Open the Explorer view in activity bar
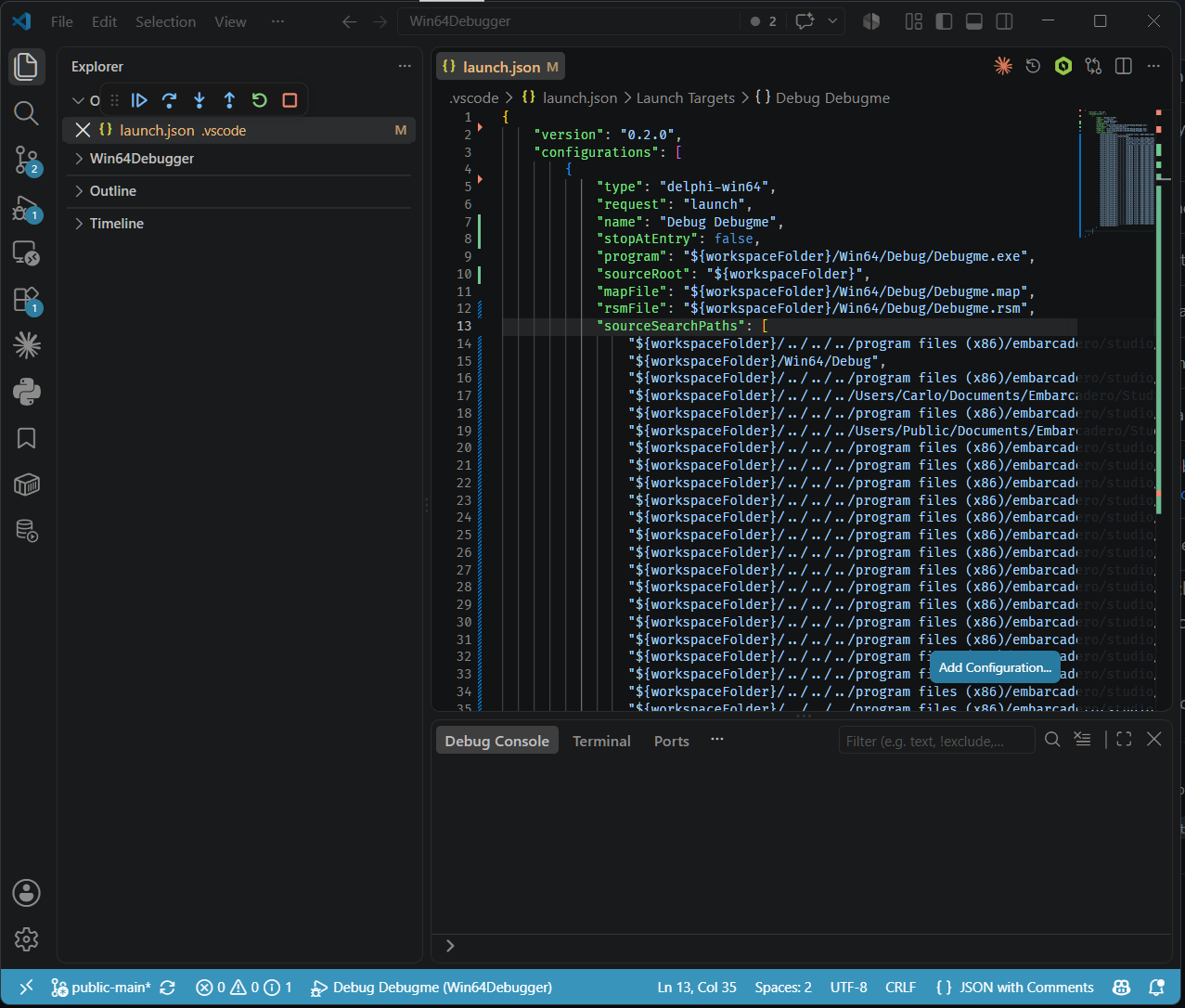This screenshot has width=1185, height=1008. click(x=27, y=67)
